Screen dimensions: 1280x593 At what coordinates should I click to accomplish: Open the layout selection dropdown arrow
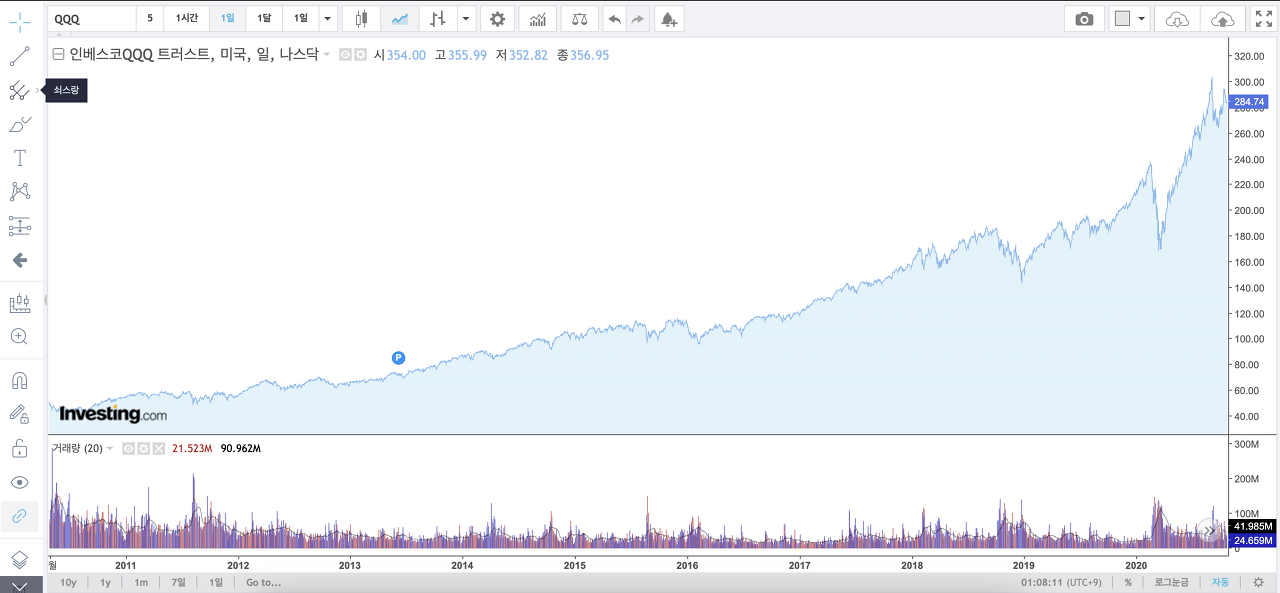pos(1142,18)
